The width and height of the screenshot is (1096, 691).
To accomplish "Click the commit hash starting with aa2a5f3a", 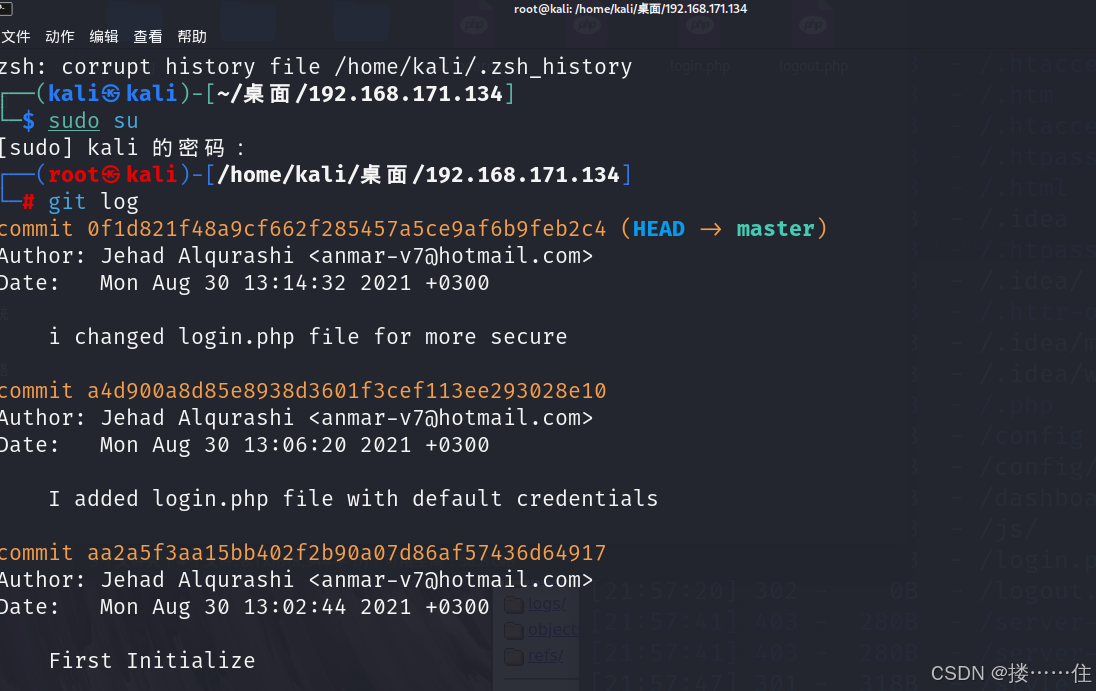I will [x=347, y=552].
